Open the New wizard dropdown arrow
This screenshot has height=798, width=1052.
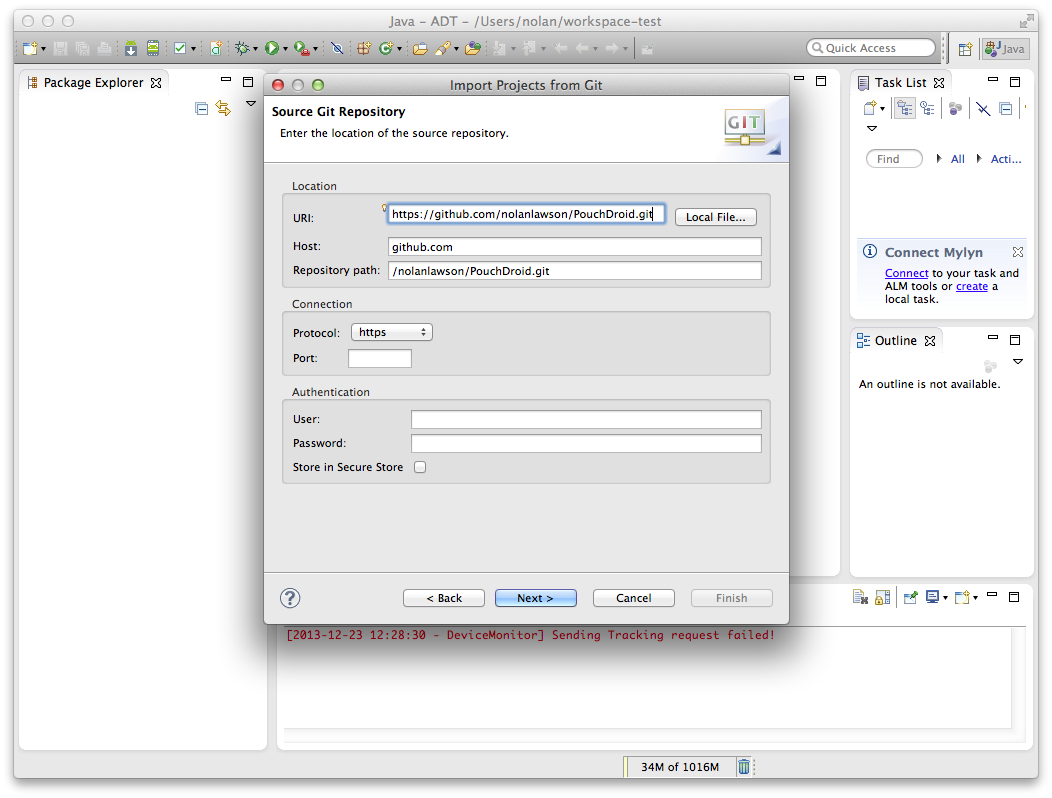tap(44, 49)
